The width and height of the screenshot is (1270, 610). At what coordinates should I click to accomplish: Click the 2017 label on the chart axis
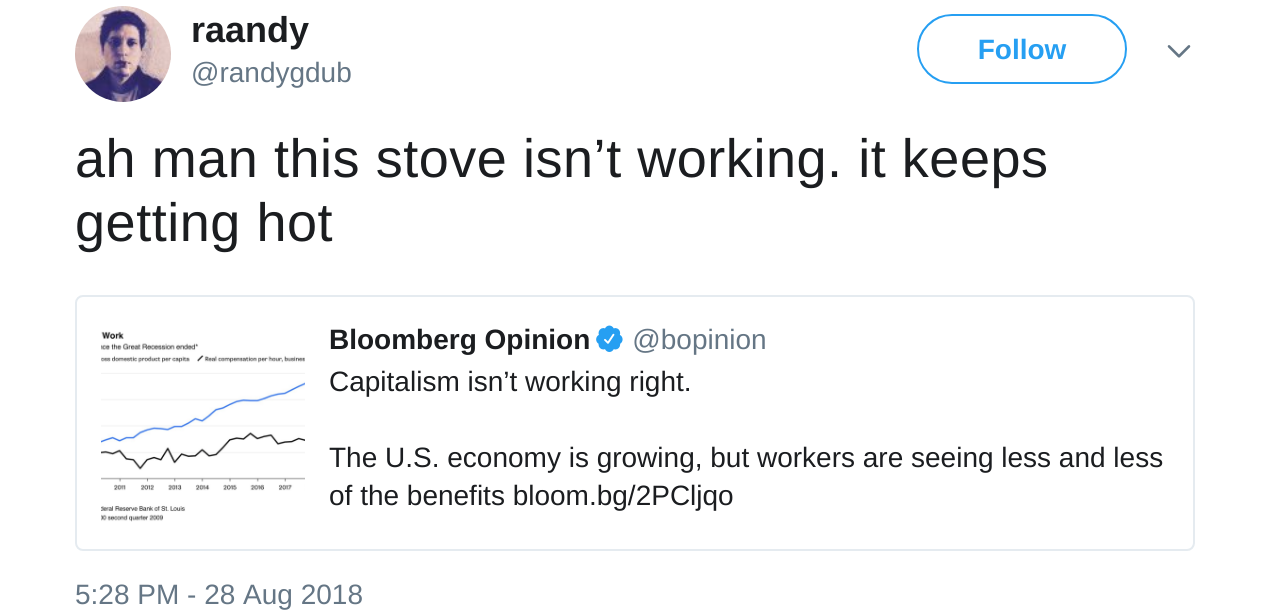[x=284, y=487]
